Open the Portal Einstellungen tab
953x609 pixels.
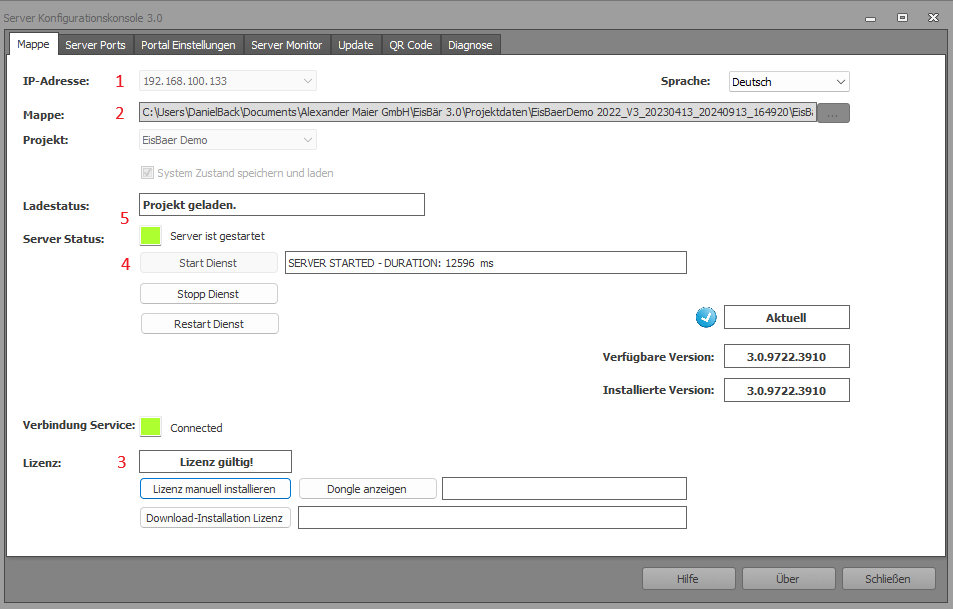point(188,45)
